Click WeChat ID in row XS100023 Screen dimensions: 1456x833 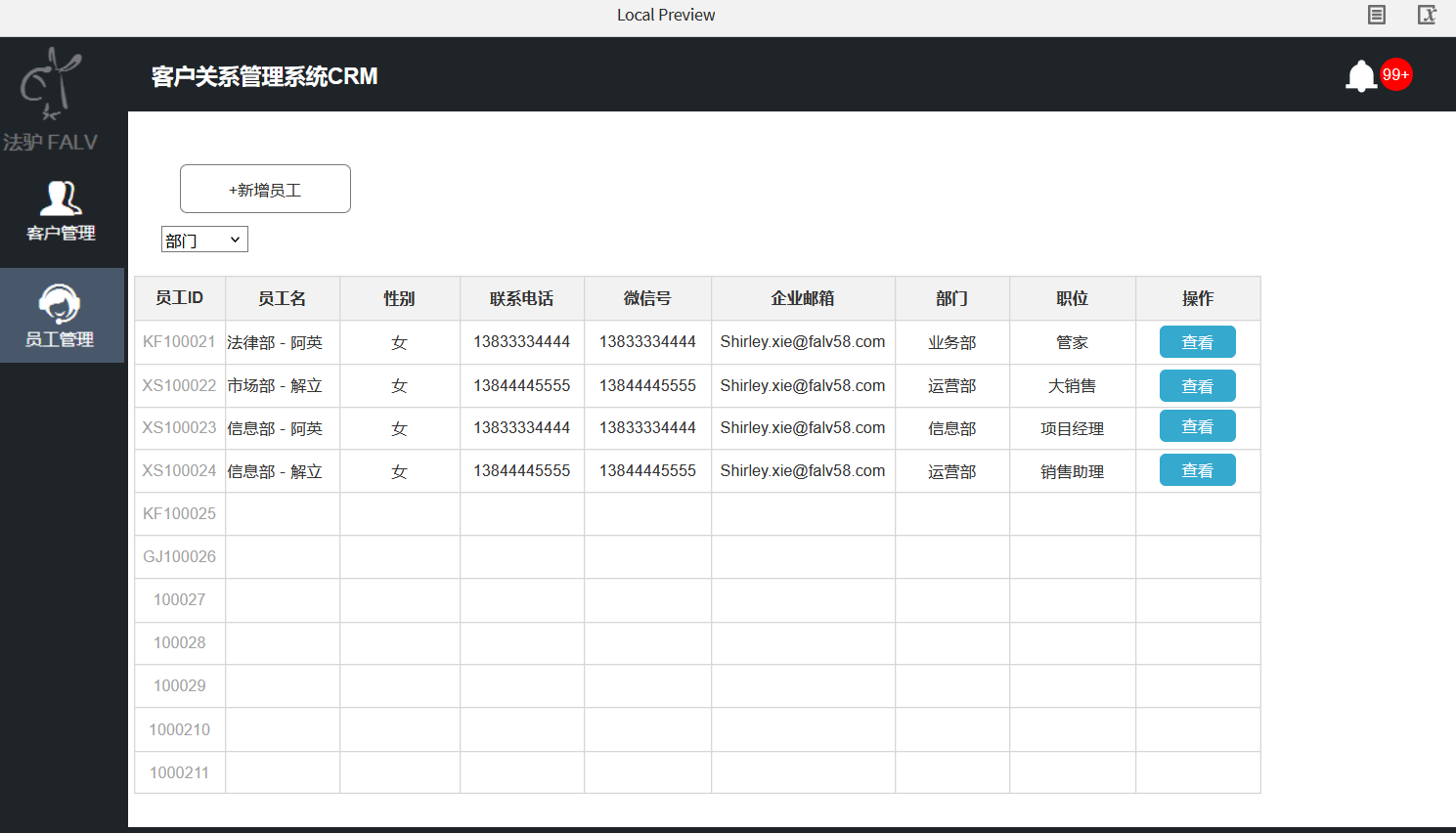647,428
